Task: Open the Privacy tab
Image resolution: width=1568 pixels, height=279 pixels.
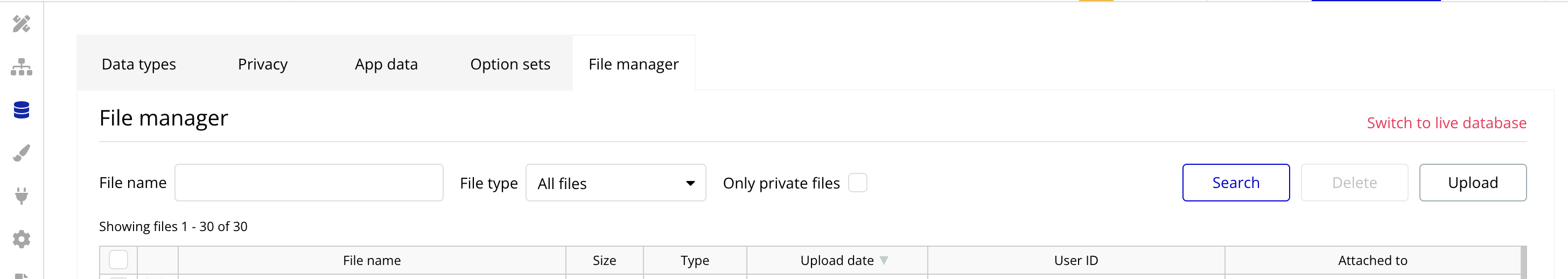Action: (x=262, y=64)
